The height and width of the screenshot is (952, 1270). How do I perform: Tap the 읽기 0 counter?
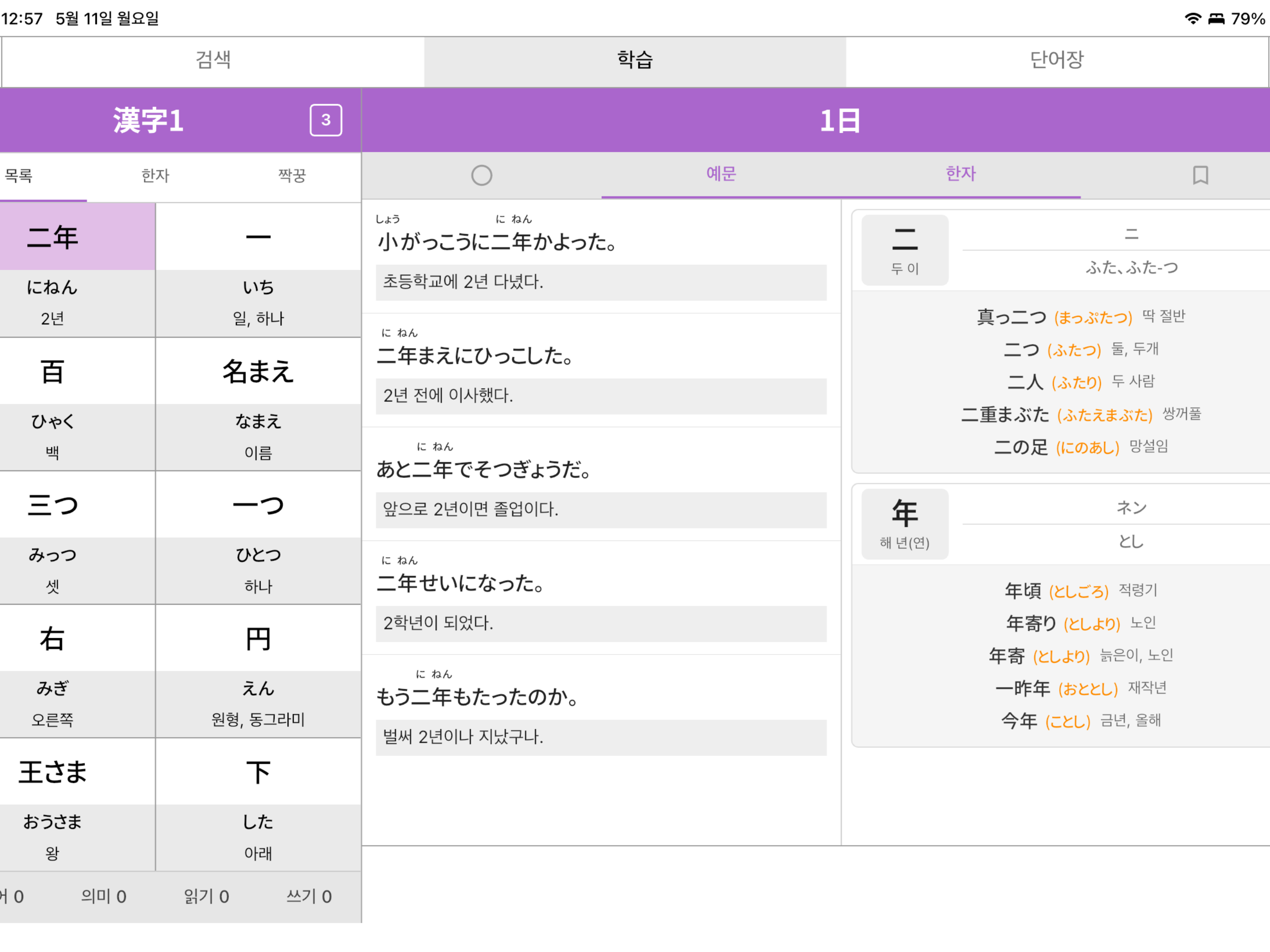pos(206,896)
